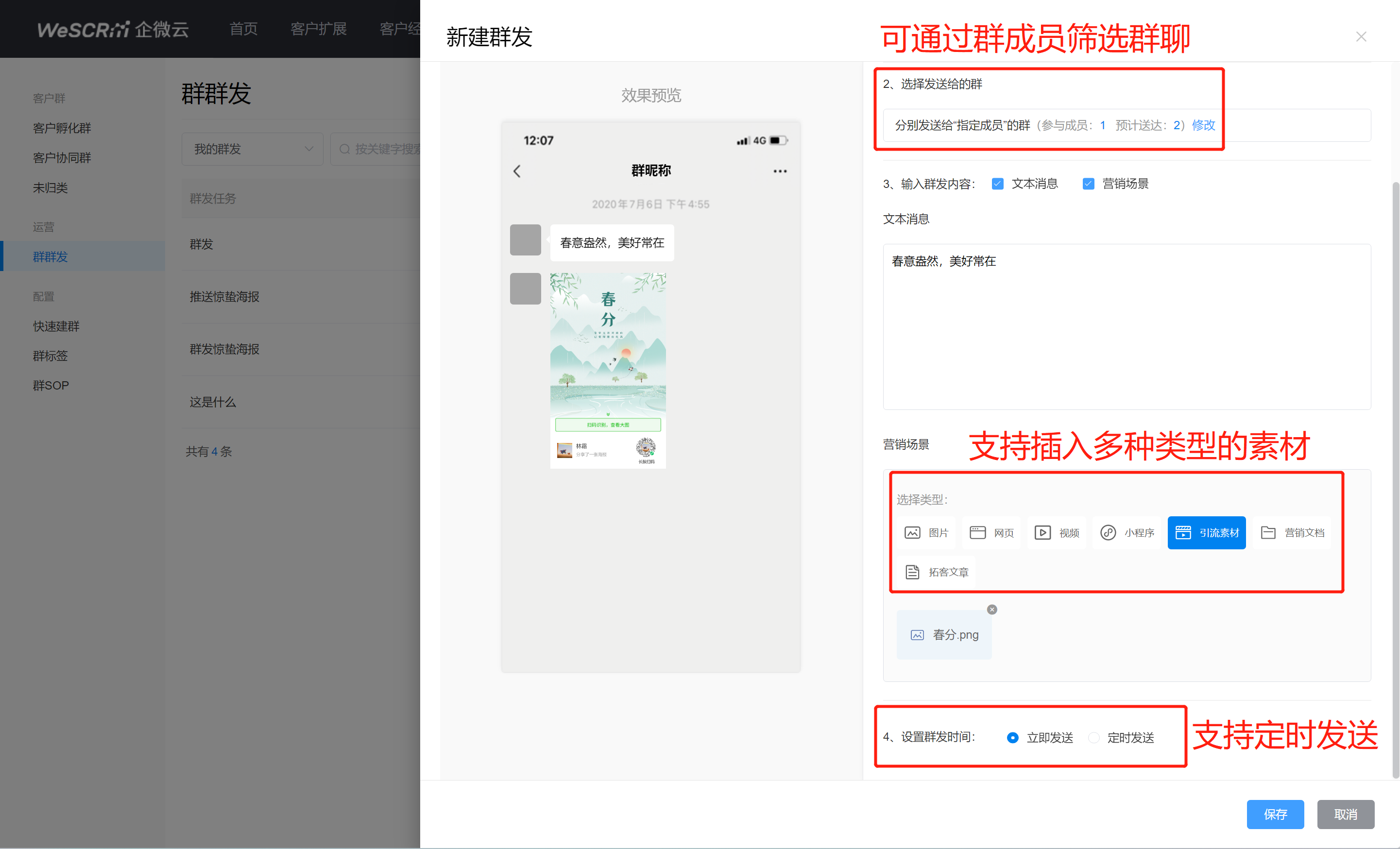This screenshot has height=849, width=1400.
Task: Select the 立即发送 radio option
Action: [x=1012, y=738]
